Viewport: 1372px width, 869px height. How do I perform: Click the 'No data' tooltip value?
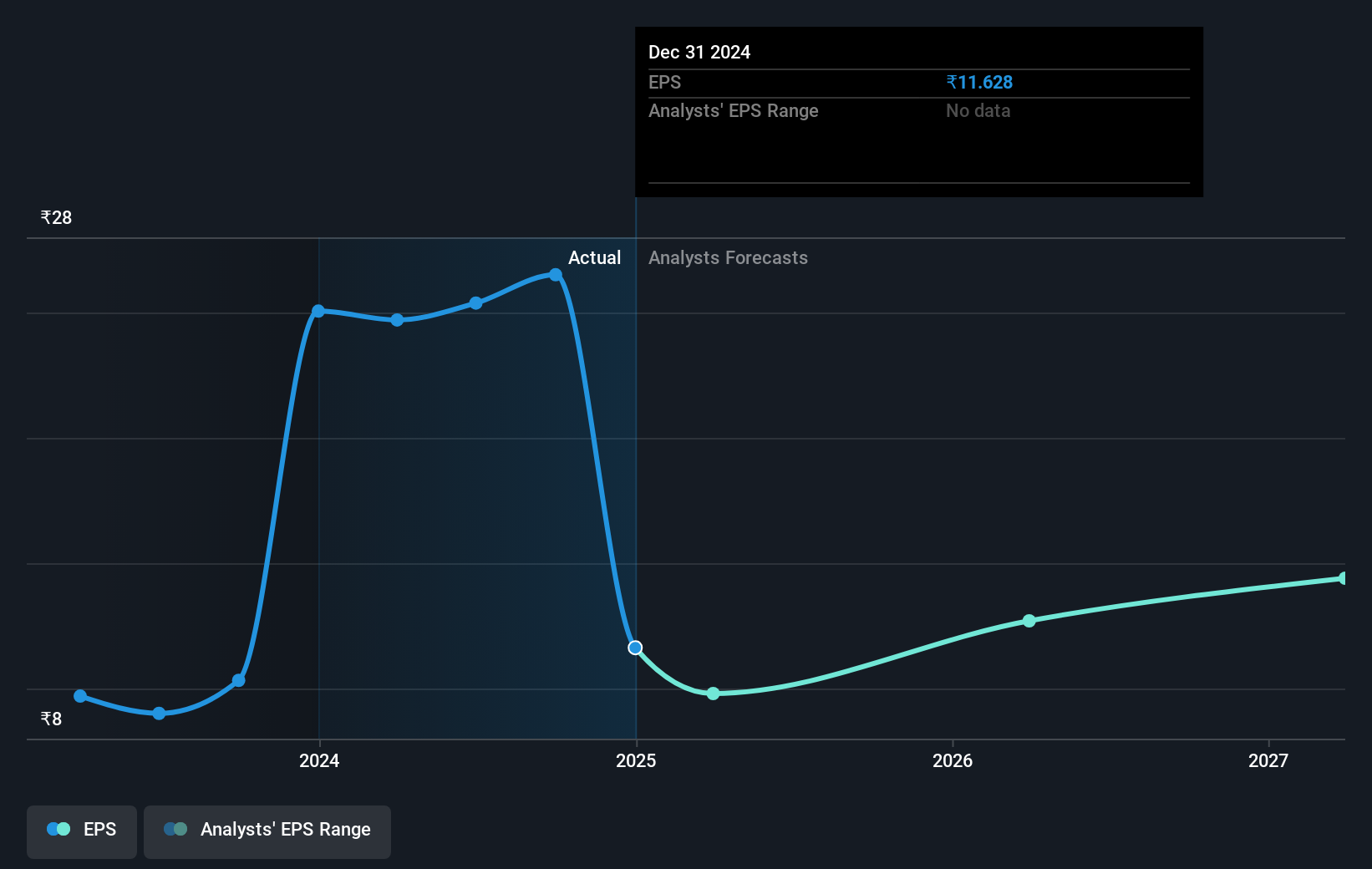click(x=978, y=110)
